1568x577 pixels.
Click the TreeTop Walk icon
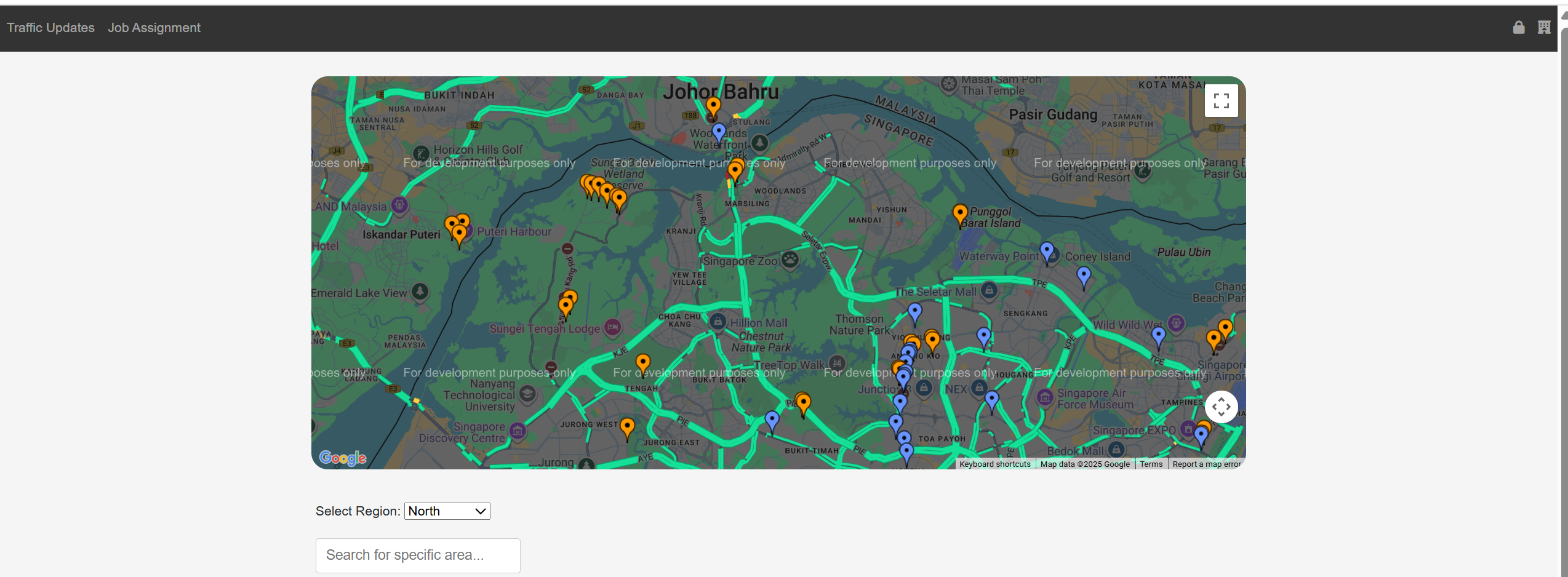coord(836,363)
